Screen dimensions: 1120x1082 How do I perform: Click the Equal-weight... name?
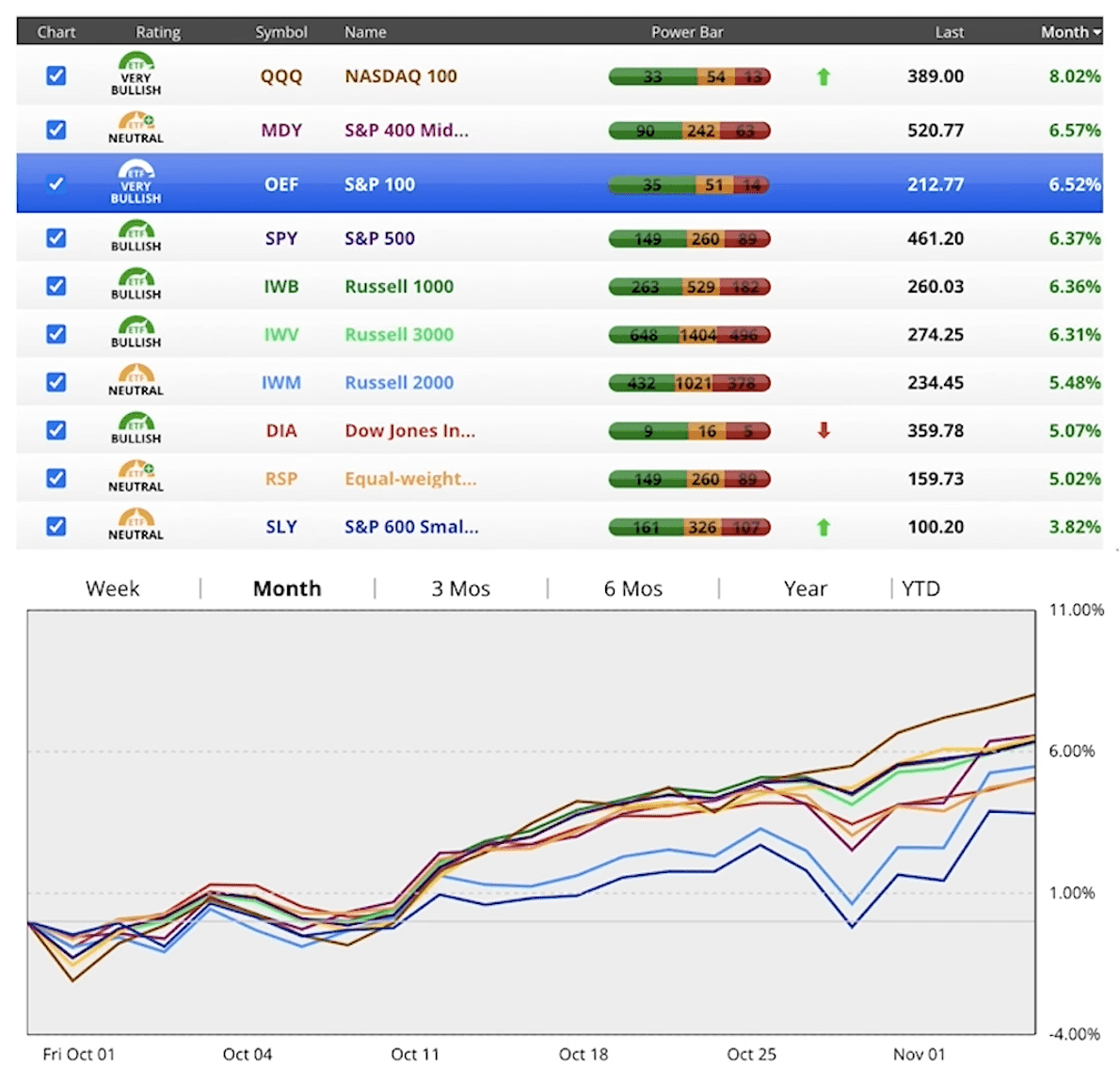[410, 479]
